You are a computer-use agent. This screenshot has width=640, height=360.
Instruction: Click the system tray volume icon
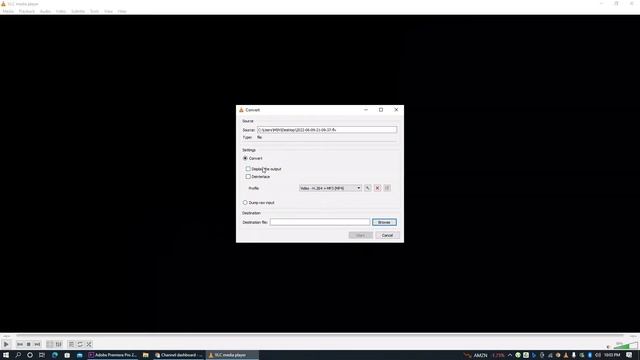[598, 355]
